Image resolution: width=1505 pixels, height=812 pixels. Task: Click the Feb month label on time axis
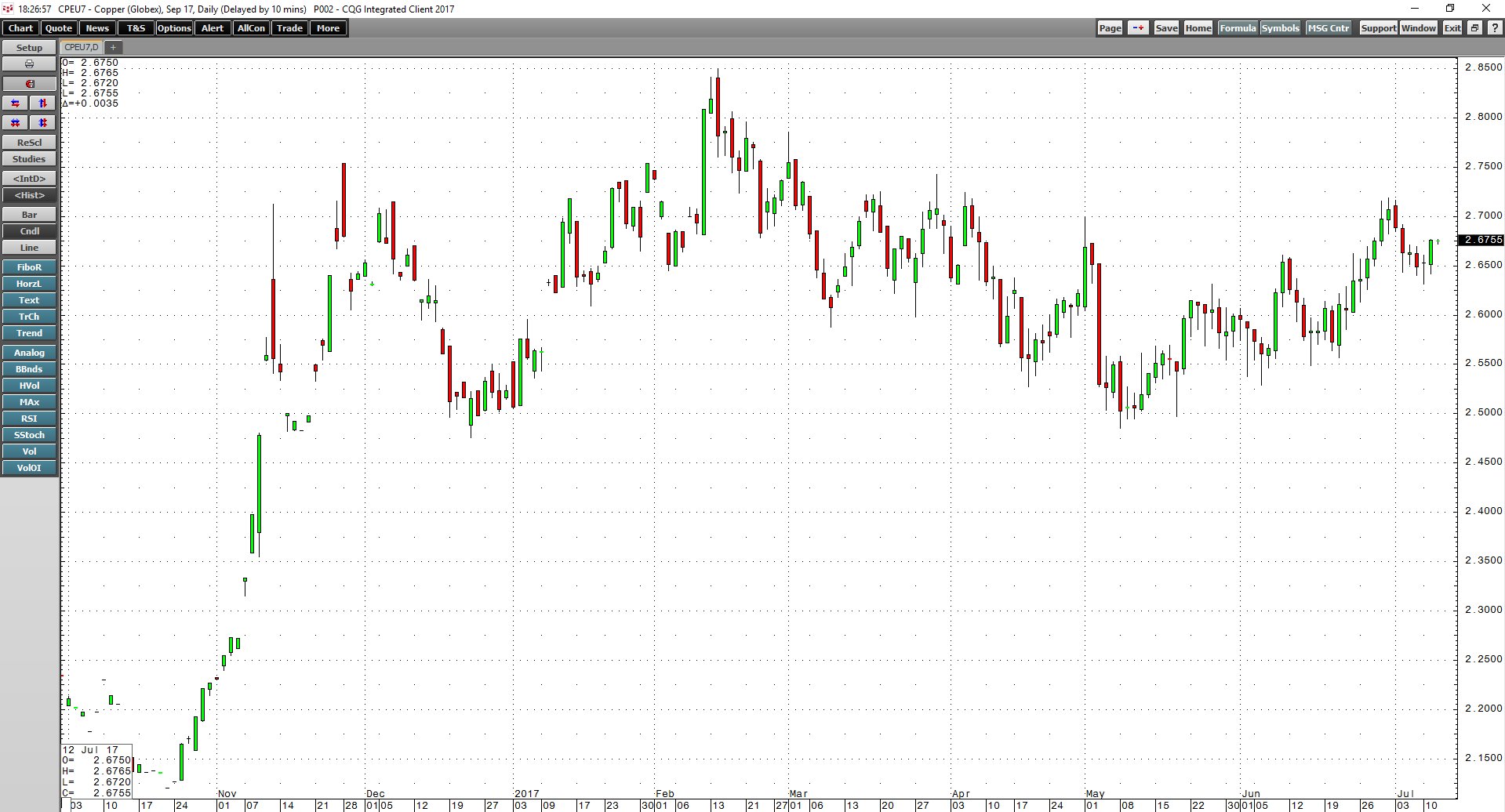[x=664, y=794]
